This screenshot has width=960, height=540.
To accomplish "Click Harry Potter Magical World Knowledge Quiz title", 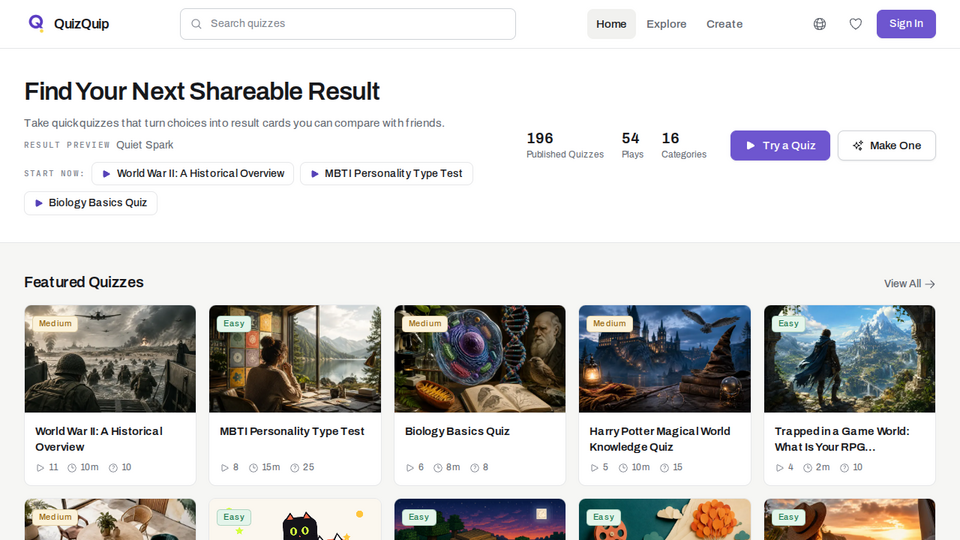I will pos(659,439).
